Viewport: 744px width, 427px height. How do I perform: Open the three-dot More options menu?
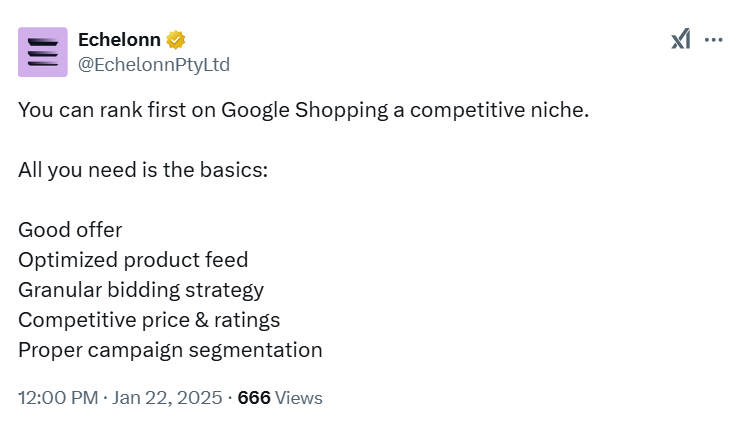tap(713, 40)
